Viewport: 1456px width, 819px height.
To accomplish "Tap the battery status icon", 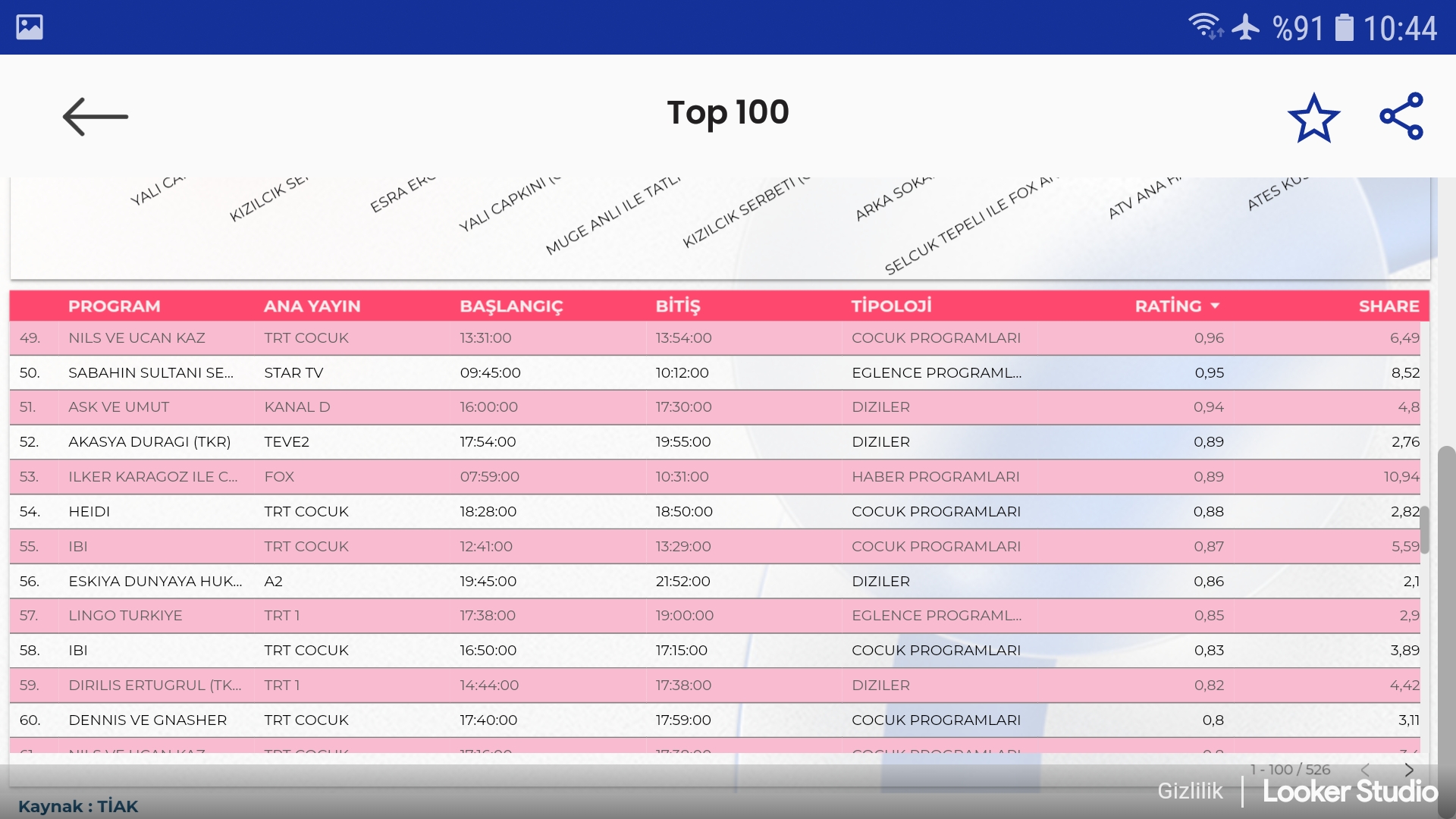I will click(1344, 27).
